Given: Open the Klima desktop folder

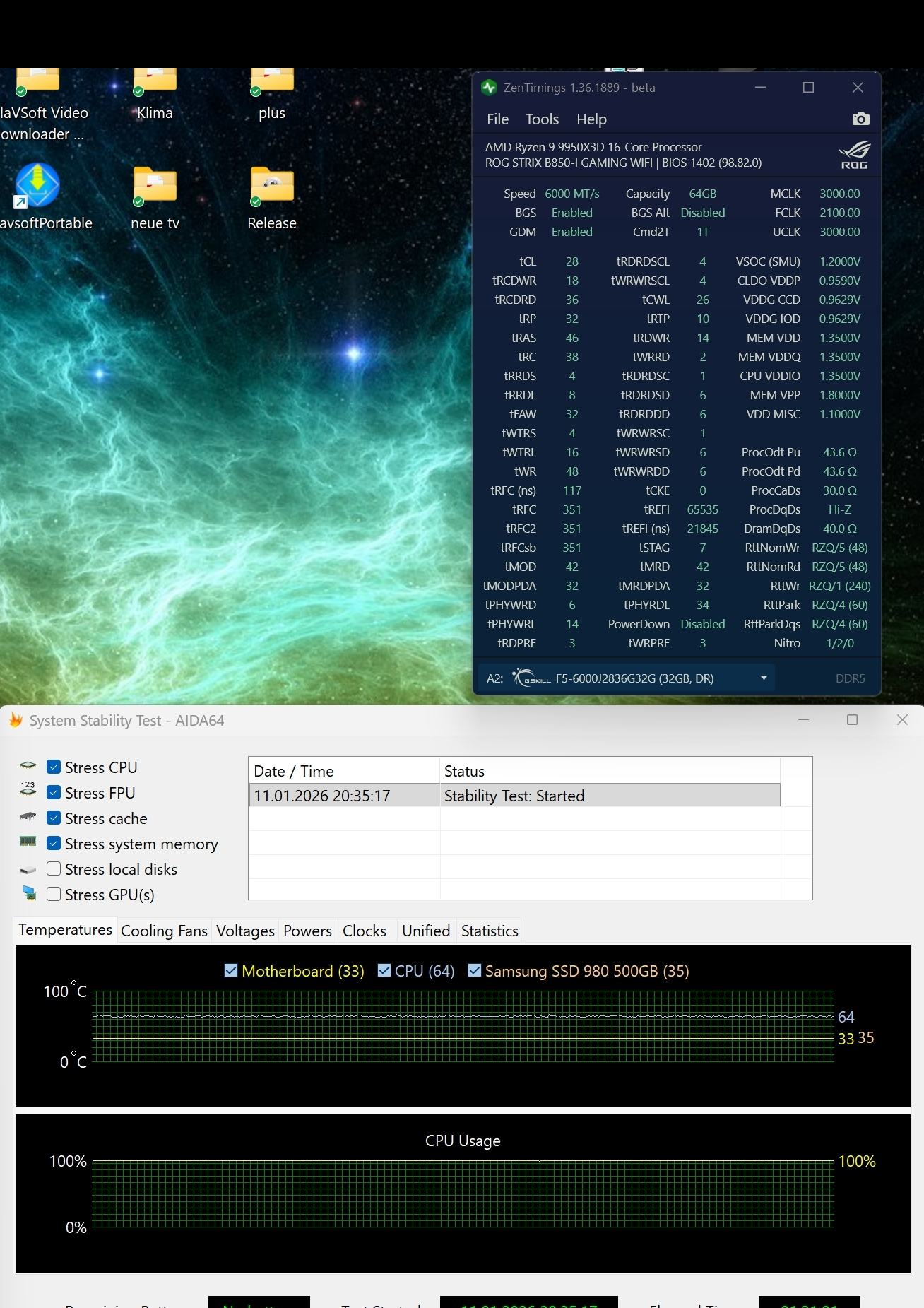Looking at the screenshot, I should coord(155,93).
